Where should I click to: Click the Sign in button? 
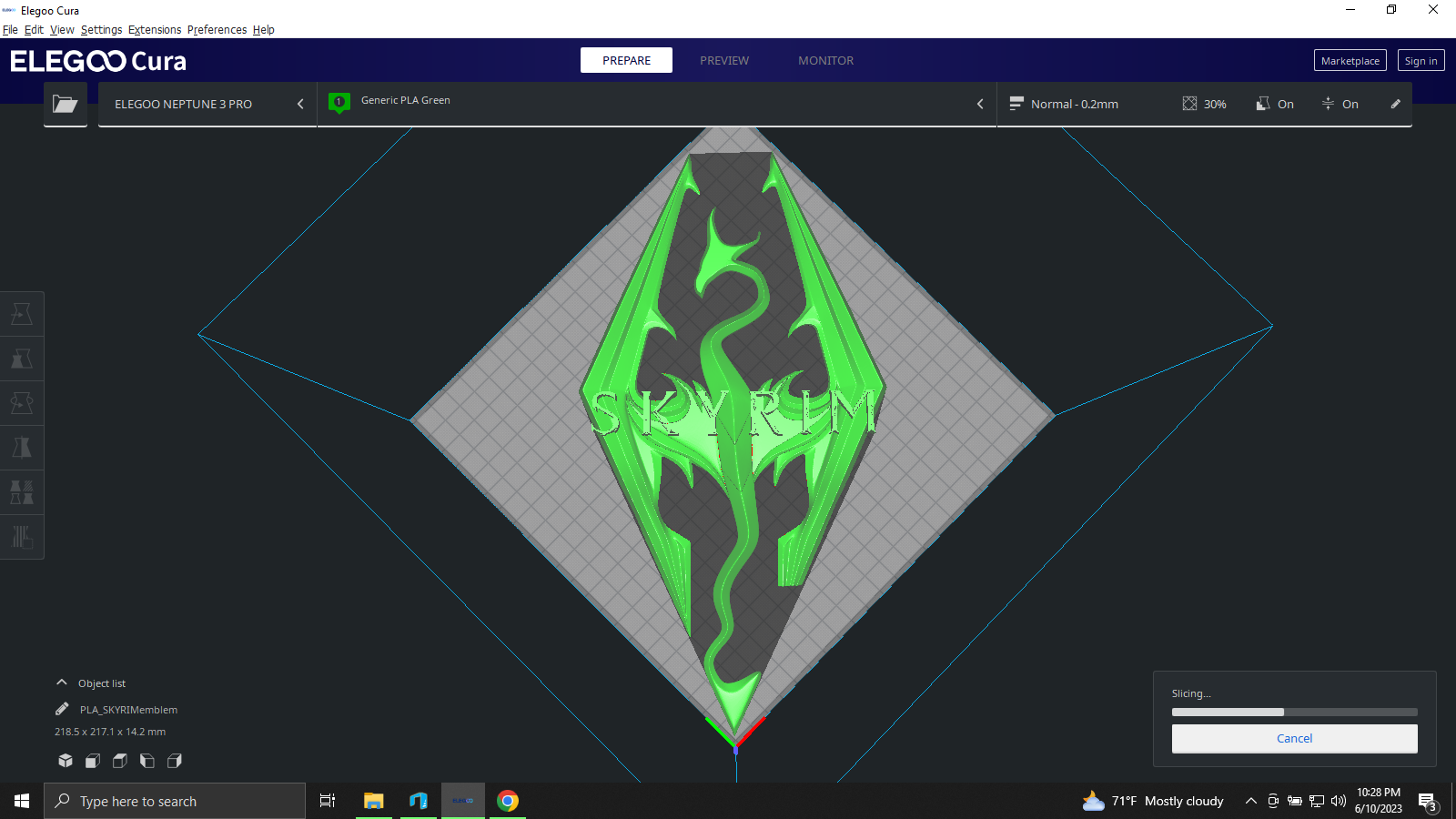tap(1421, 60)
